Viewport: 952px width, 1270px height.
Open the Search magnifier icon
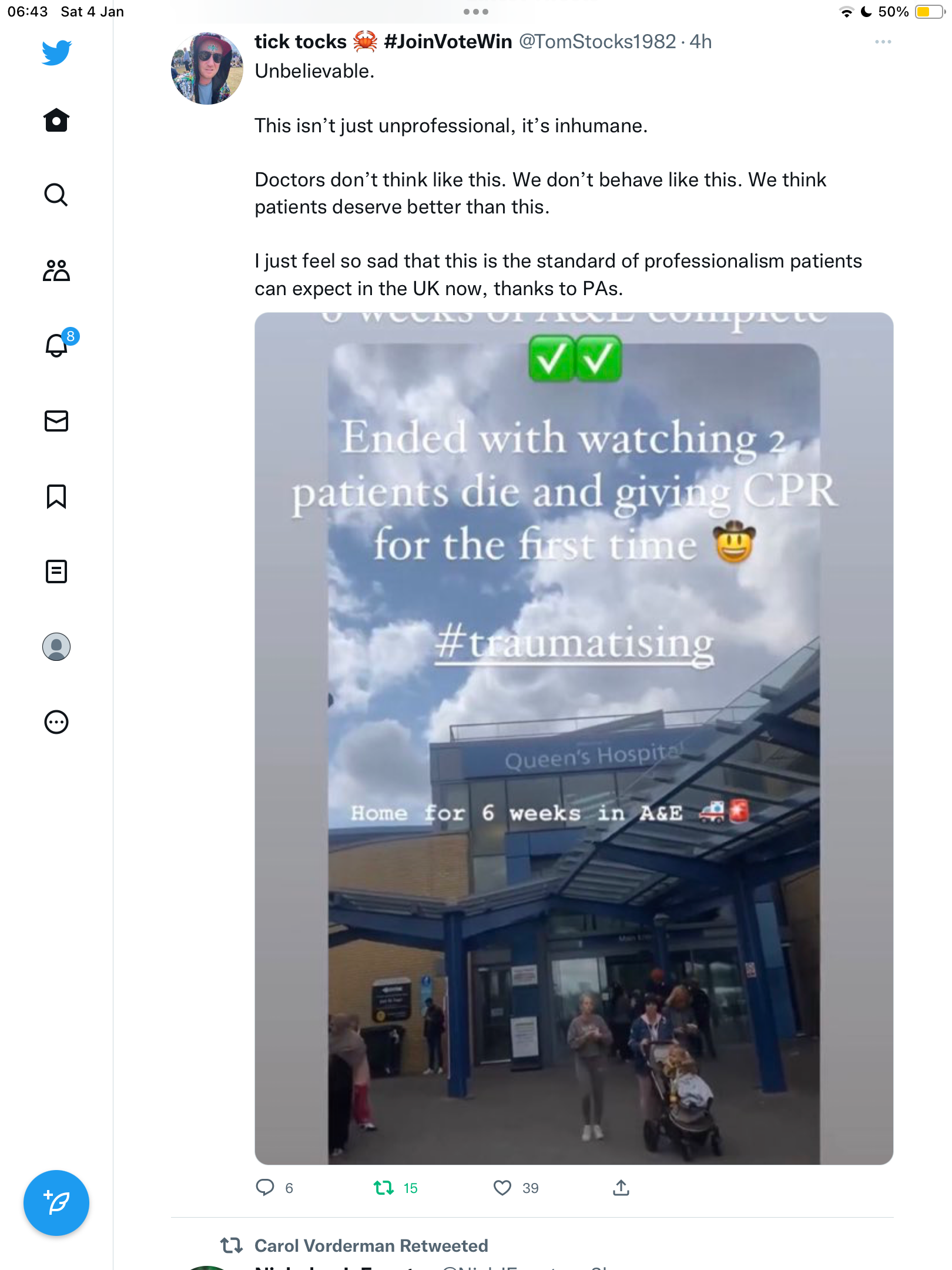(56, 195)
